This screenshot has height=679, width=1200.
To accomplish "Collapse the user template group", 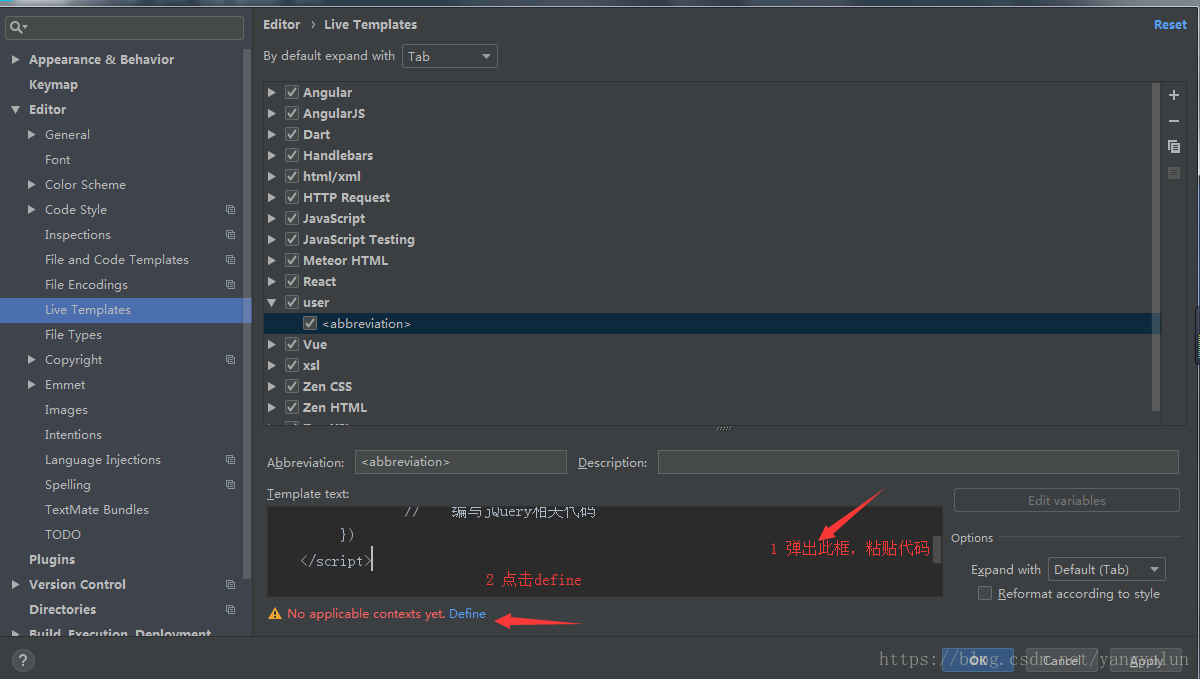I will coord(272,302).
